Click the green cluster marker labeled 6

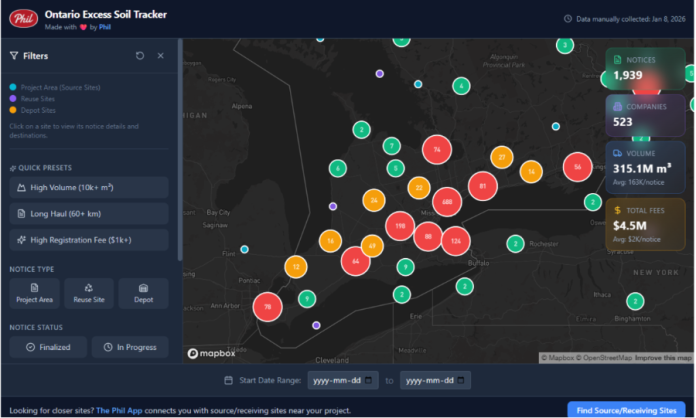(x=338, y=168)
